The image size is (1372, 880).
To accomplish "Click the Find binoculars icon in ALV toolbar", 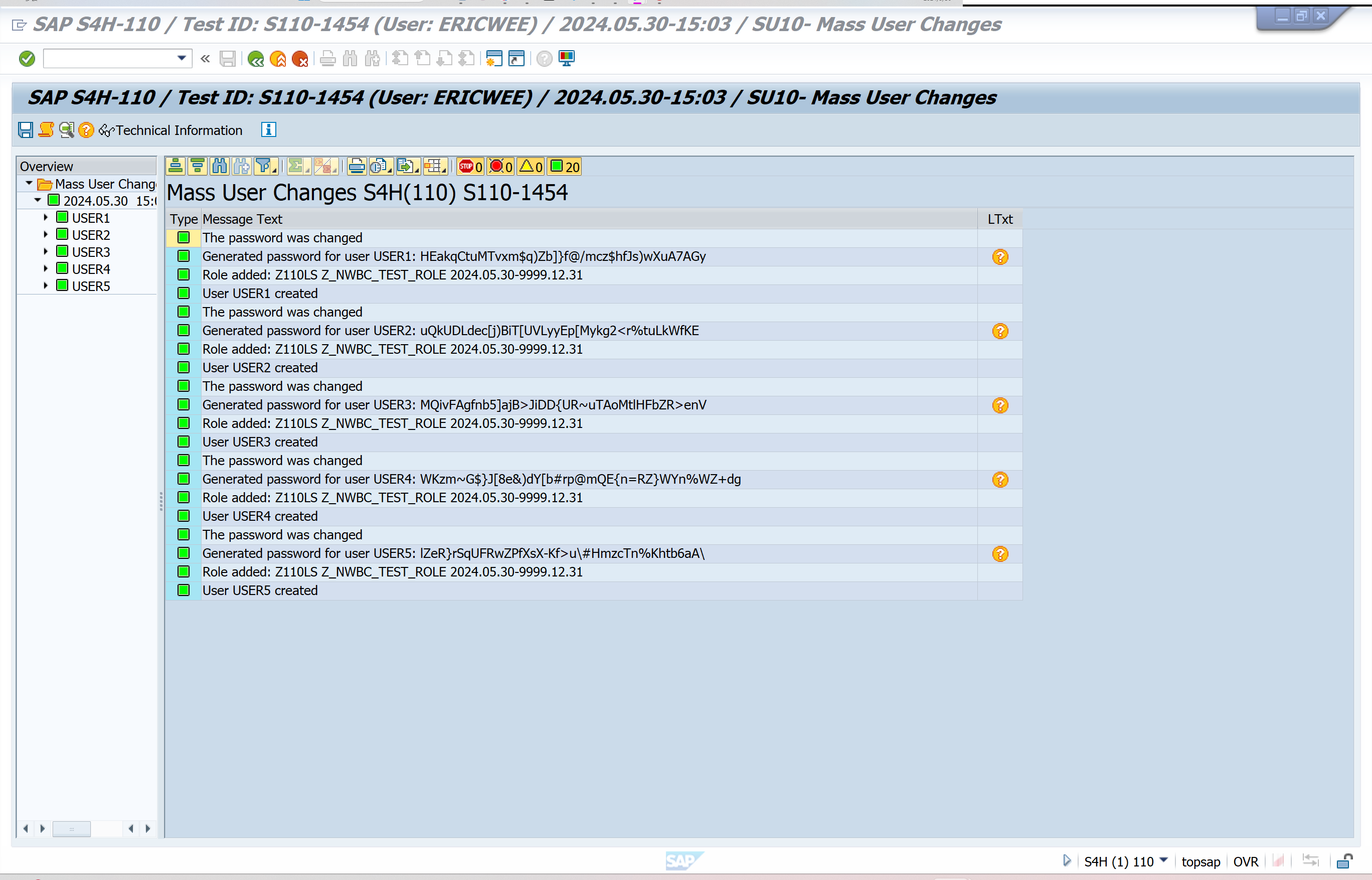I will coord(219,167).
